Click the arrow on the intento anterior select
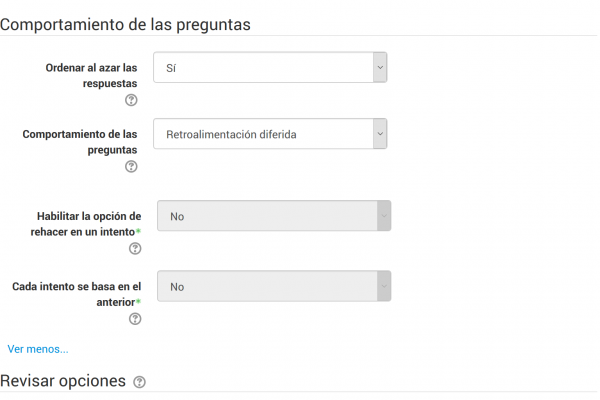Screen dimensions: 600x400 coord(384,286)
